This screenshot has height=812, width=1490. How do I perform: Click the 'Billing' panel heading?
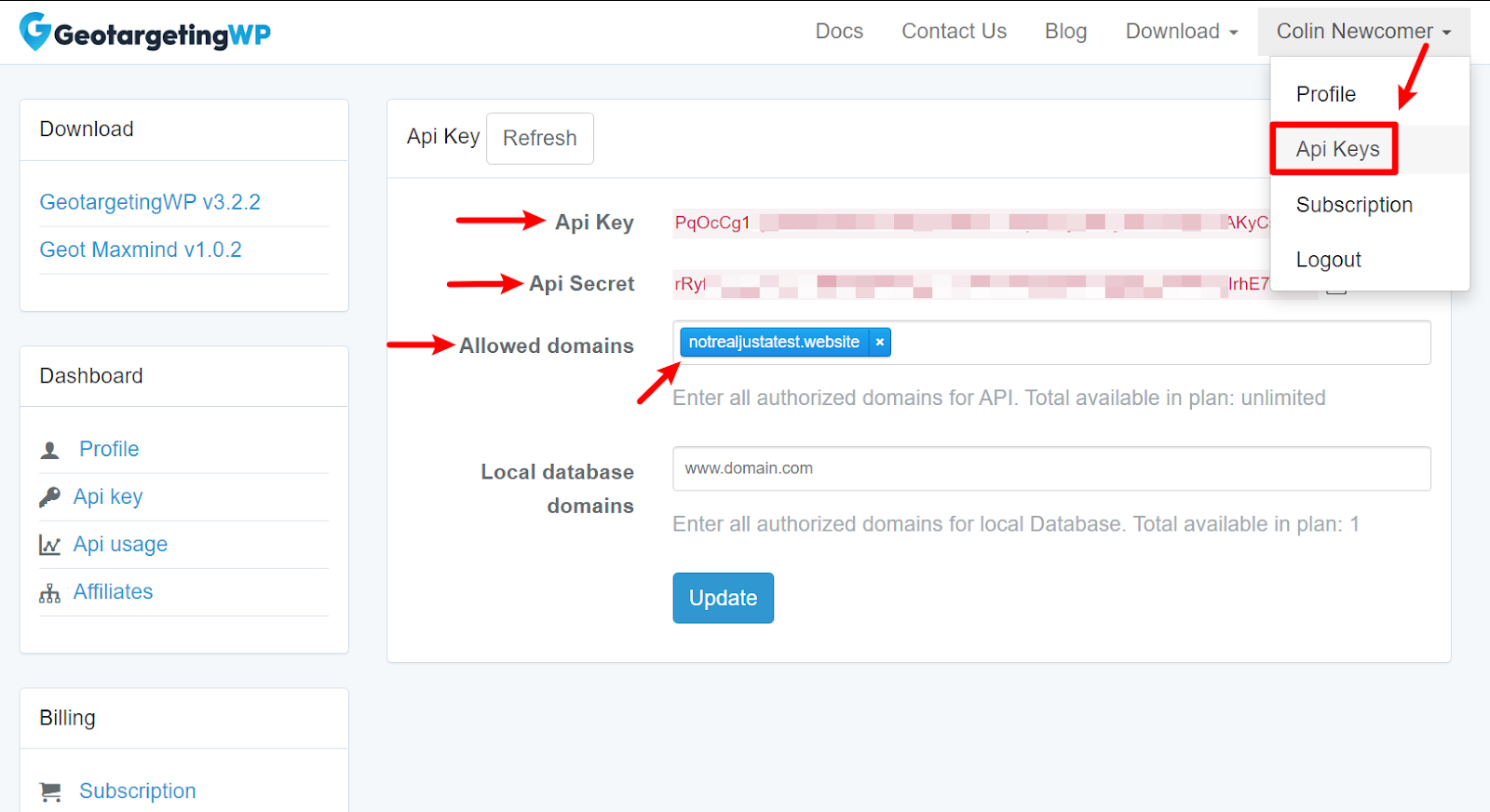tap(67, 718)
